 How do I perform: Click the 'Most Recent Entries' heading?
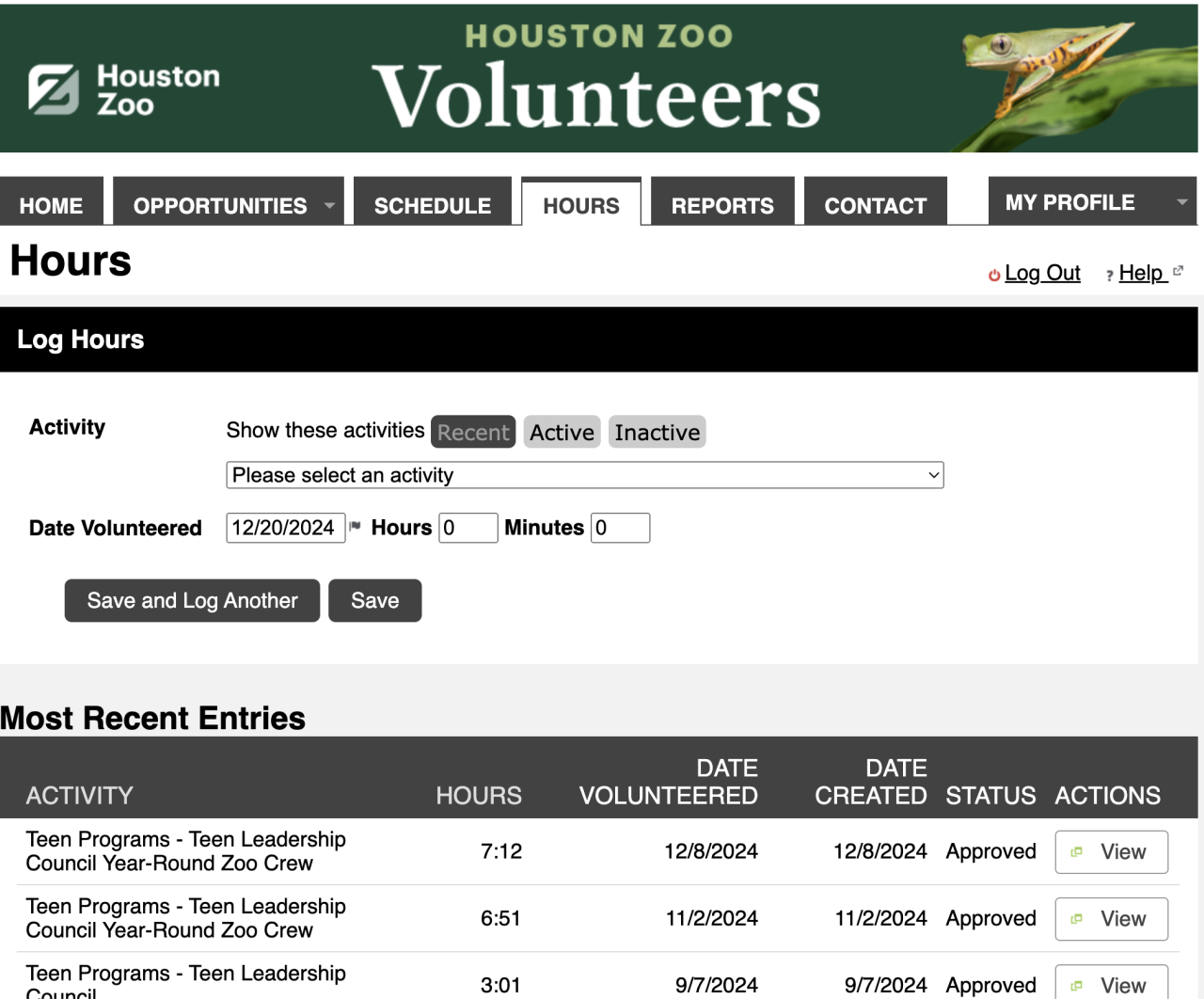pos(152,718)
